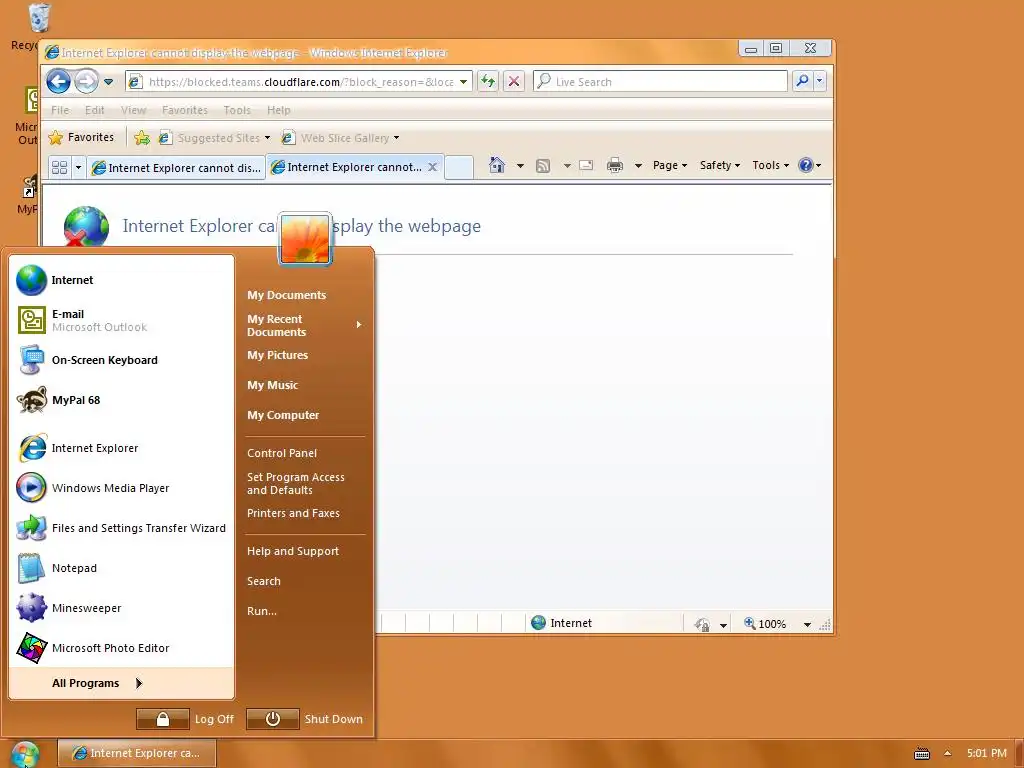Image resolution: width=1024 pixels, height=768 pixels.
Task: Open the Tools menu in menu bar
Action: pos(237,110)
